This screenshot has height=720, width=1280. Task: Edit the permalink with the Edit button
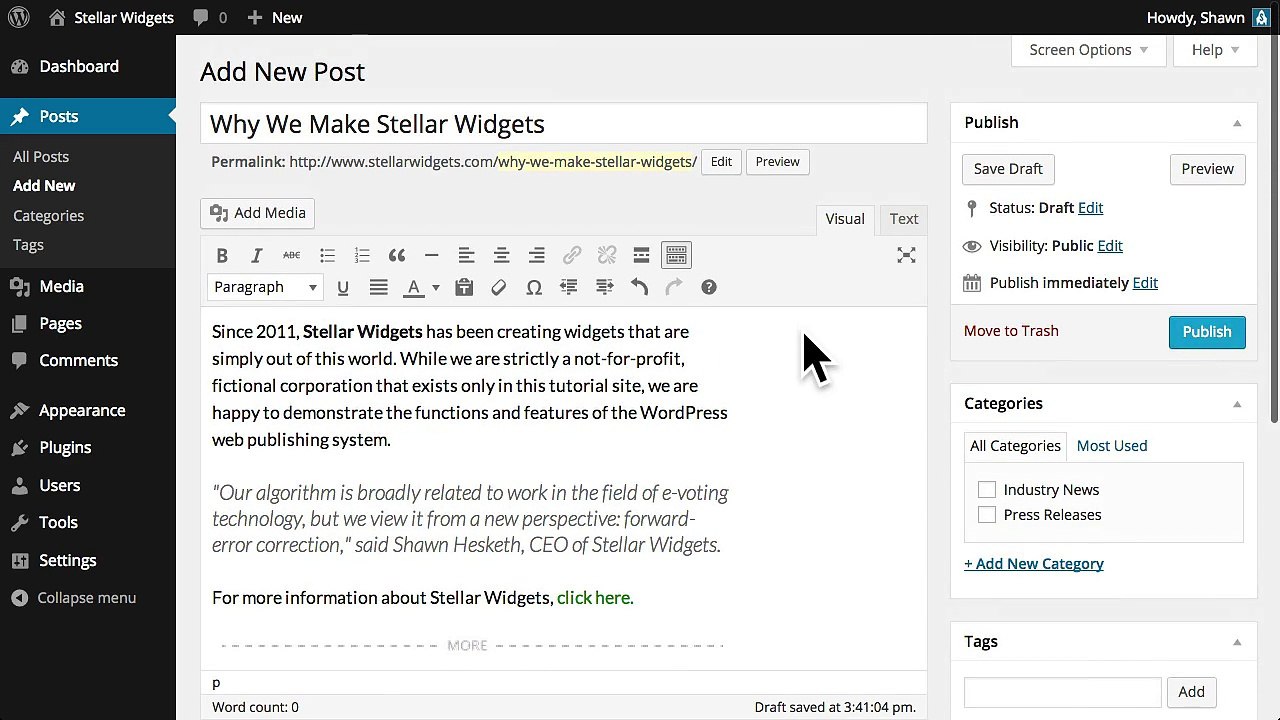[721, 162]
